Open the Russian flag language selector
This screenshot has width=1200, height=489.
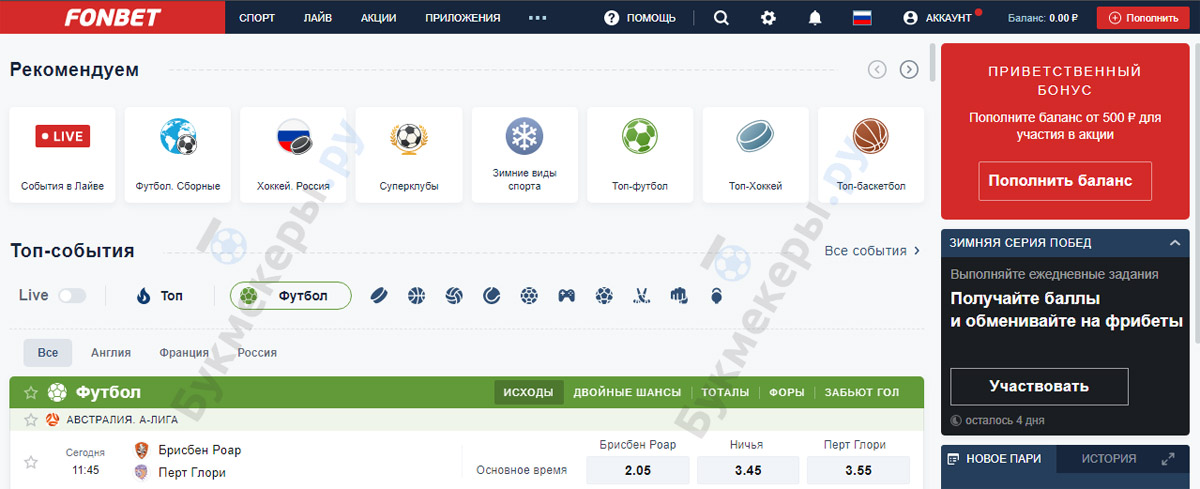pyautogui.click(x=862, y=18)
